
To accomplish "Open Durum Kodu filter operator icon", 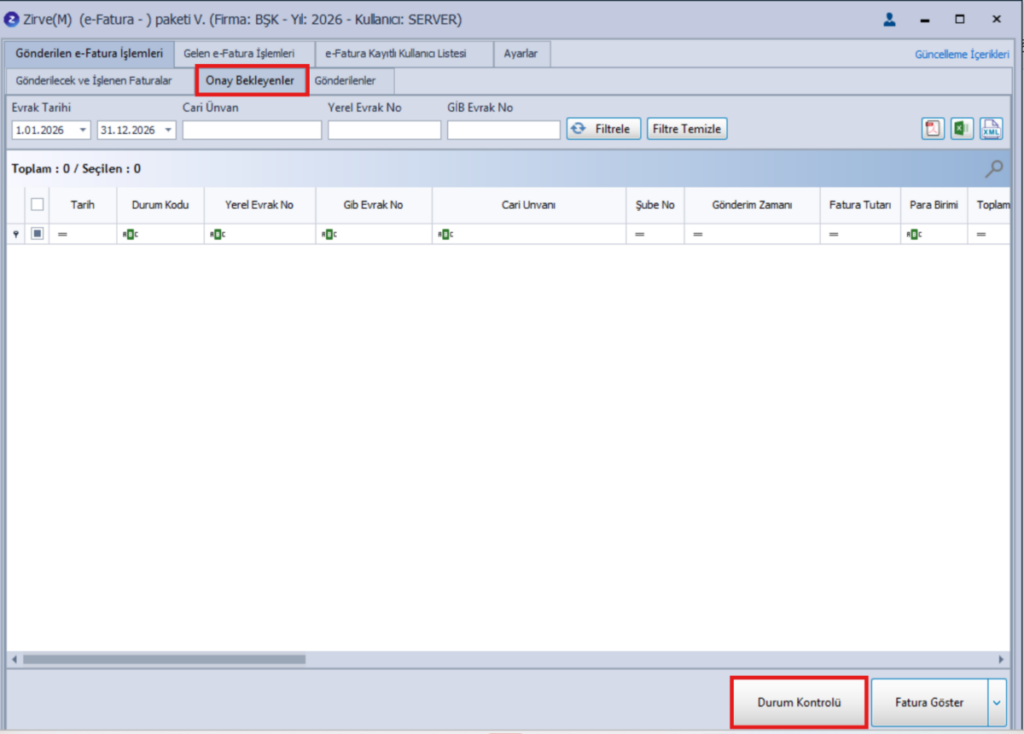I will pyautogui.click(x=130, y=234).
